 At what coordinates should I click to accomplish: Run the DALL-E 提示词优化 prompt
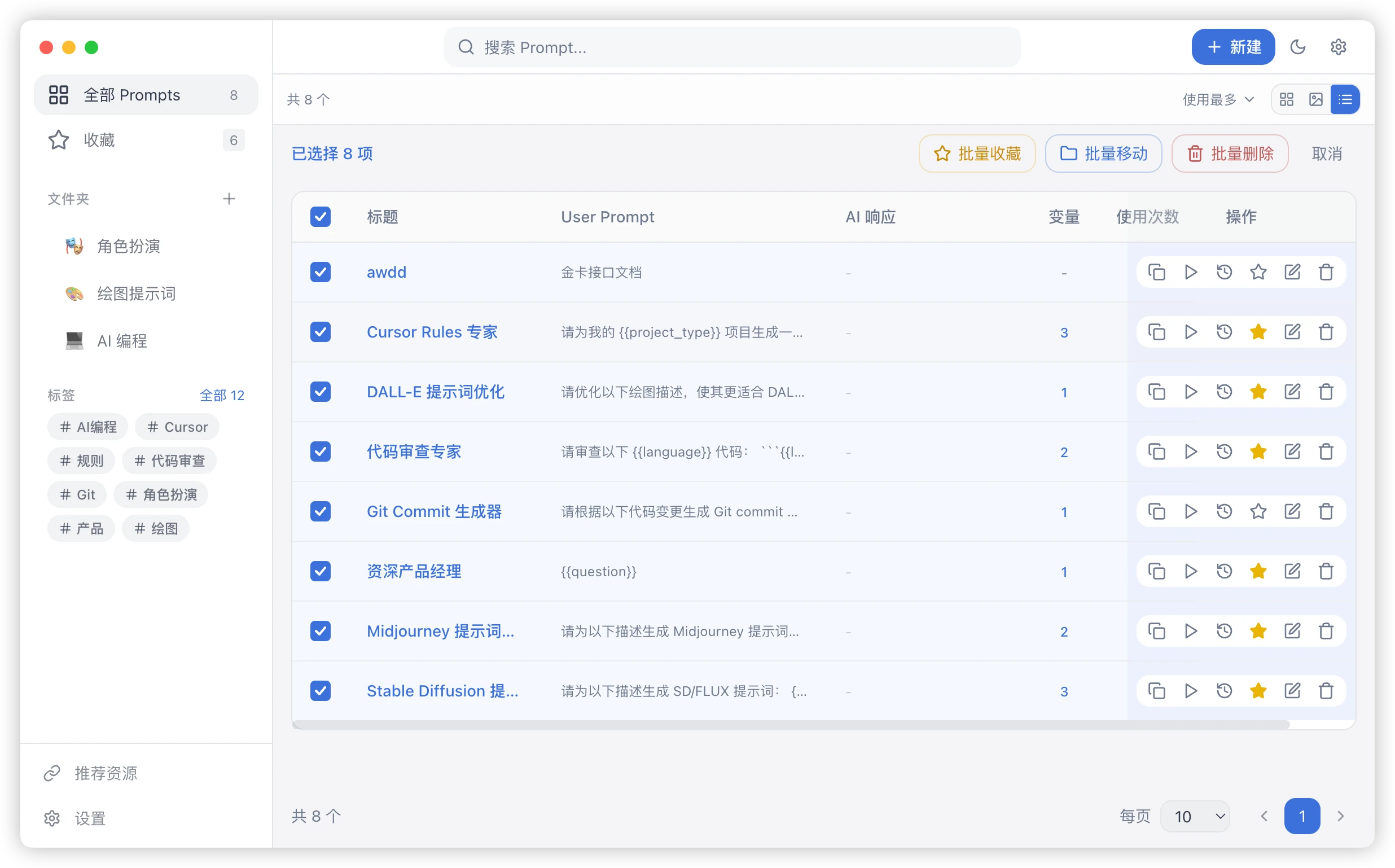[x=1190, y=392]
